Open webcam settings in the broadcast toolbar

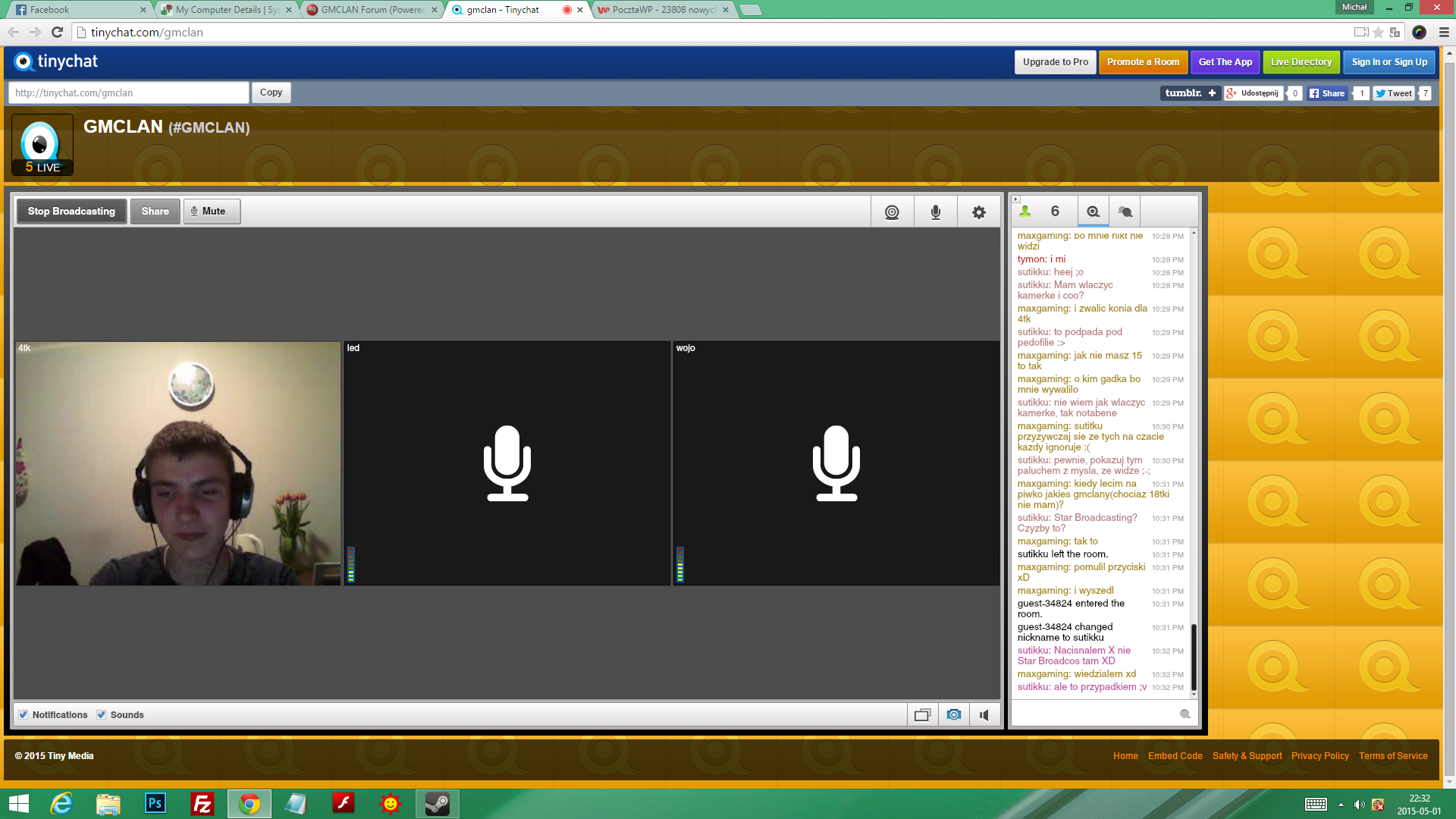(892, 212)
